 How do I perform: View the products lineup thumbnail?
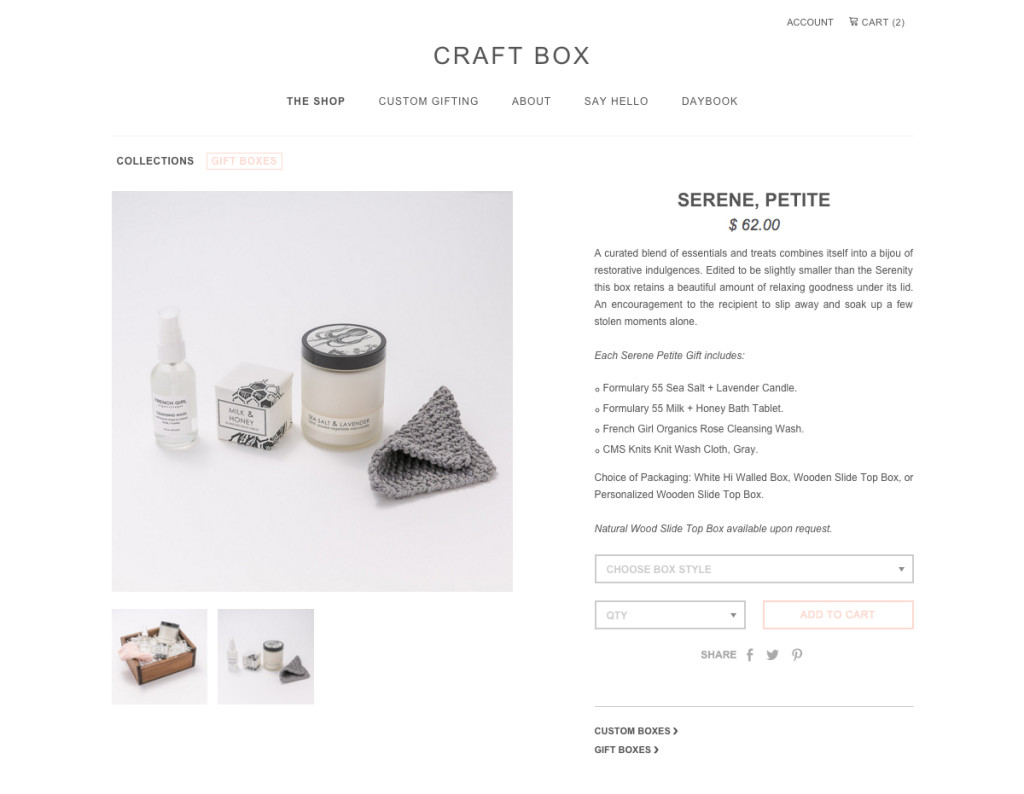(266, 657)
